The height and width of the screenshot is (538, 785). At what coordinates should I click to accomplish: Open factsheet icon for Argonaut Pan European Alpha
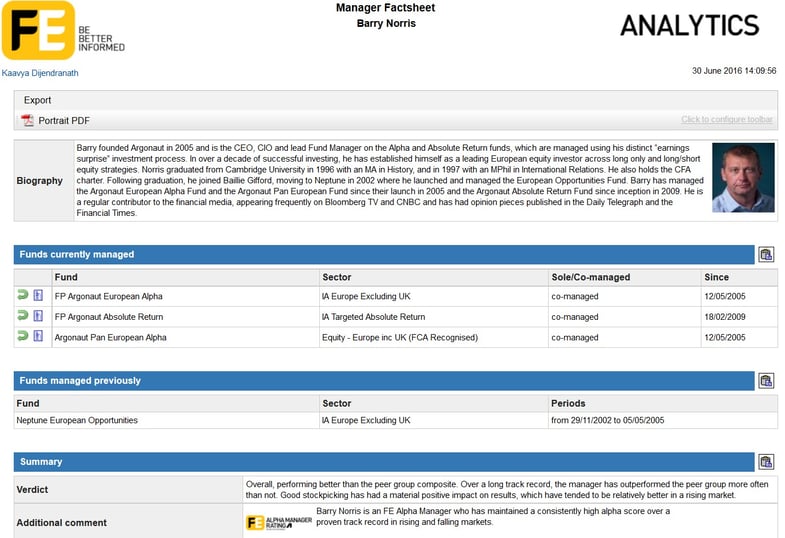tap(38, 336)
